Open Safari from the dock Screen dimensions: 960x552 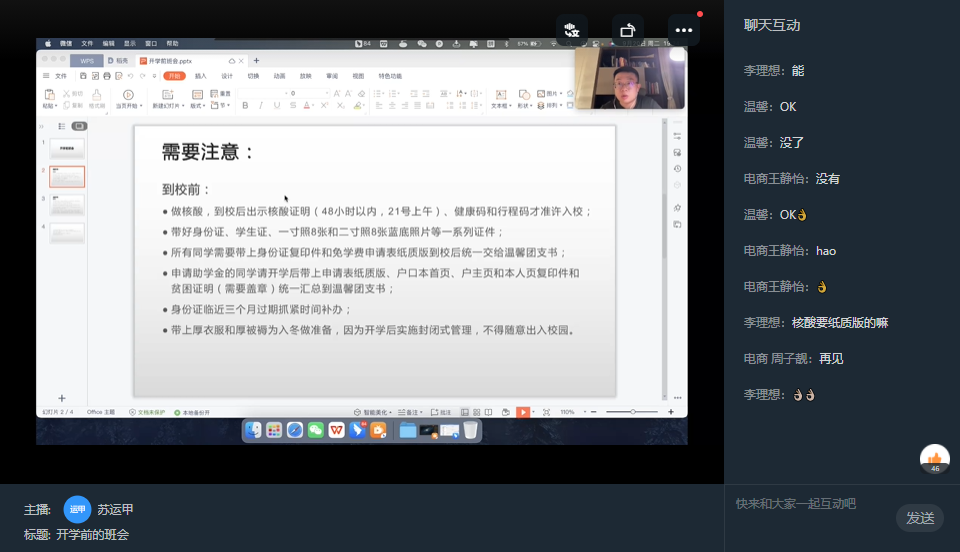[x=294, y=430]
